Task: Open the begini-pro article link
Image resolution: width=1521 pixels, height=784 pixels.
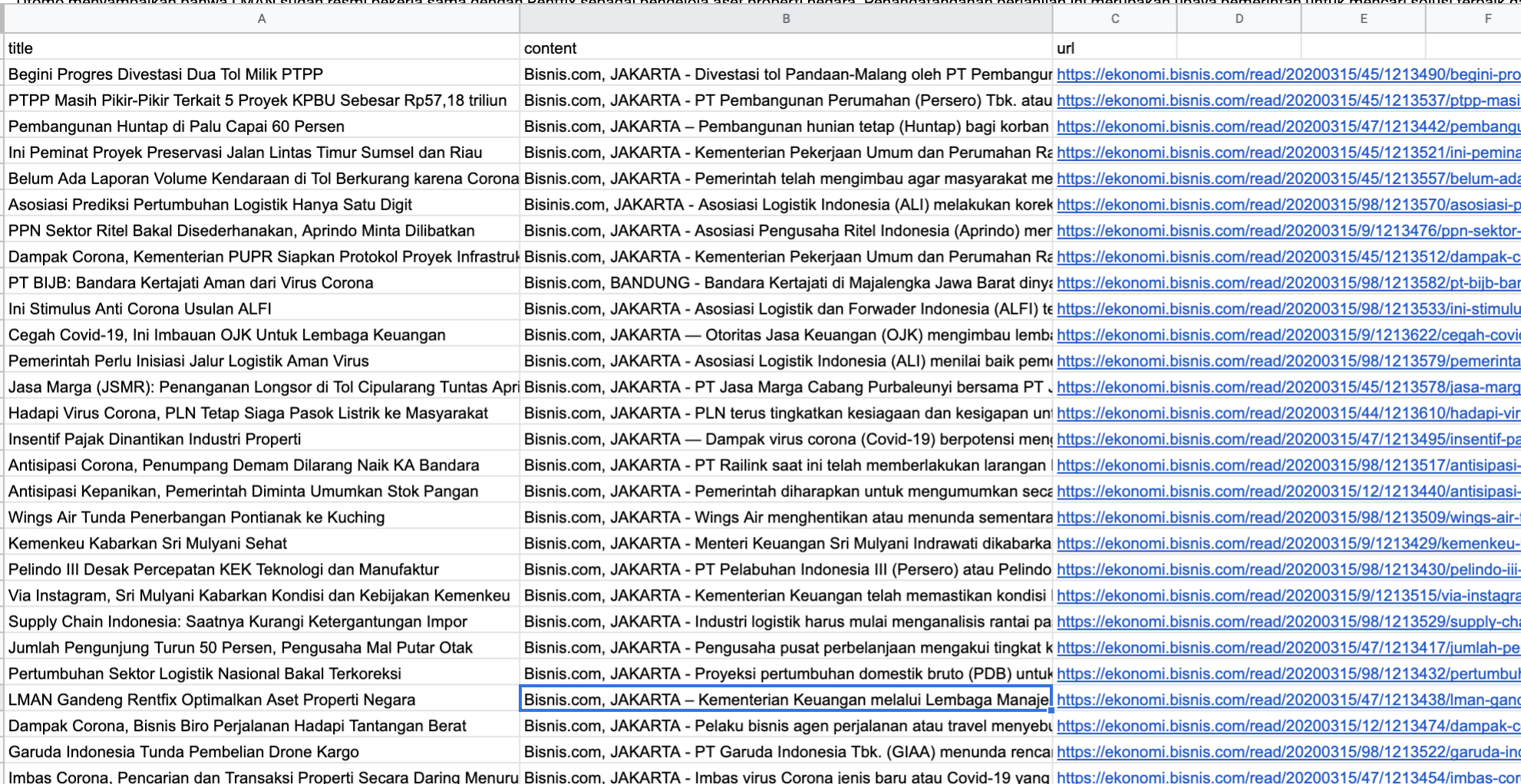Action: 1288,74
